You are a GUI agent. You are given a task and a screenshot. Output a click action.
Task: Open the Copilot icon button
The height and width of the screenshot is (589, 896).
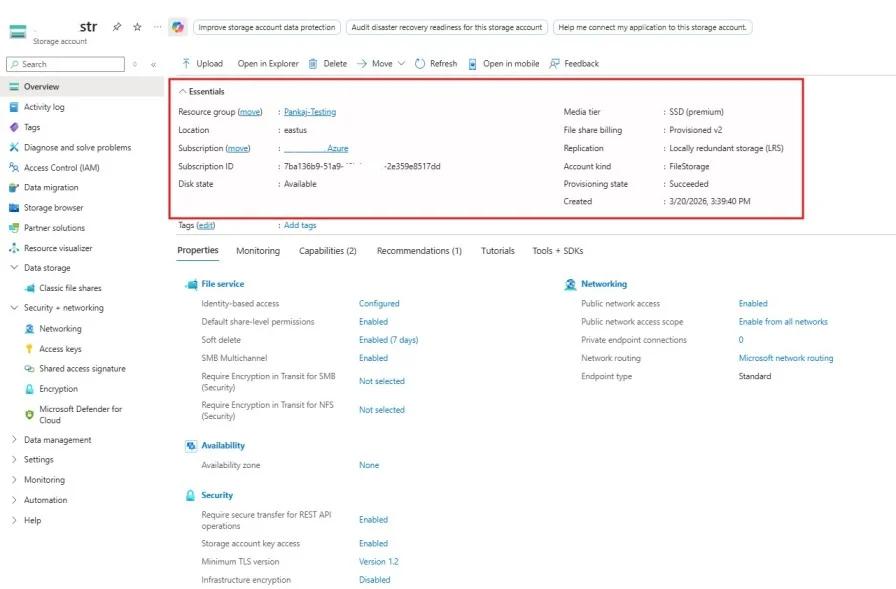click(178, 27)
